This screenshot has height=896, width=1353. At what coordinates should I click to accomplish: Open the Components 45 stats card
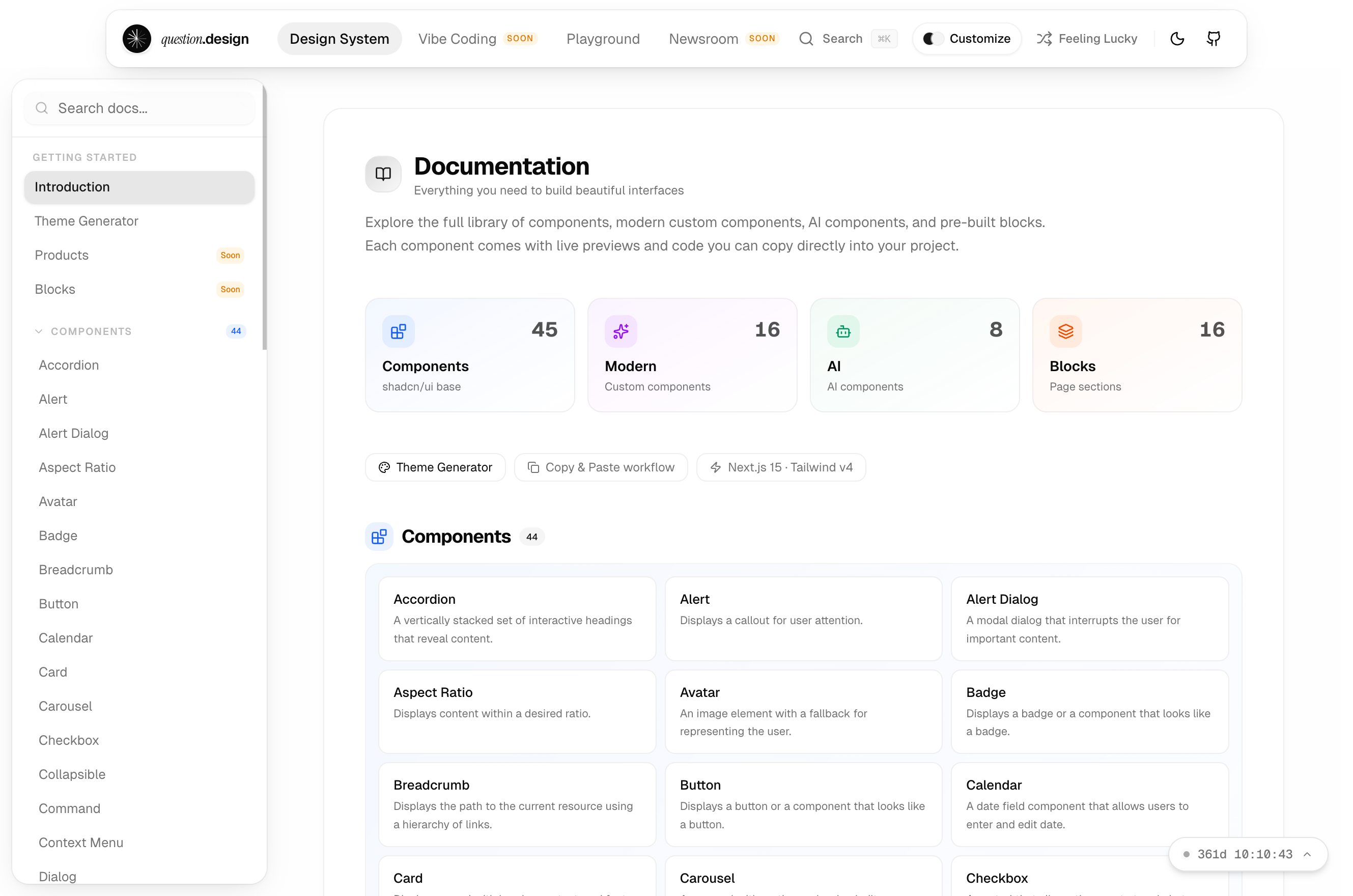coord(470,355)
